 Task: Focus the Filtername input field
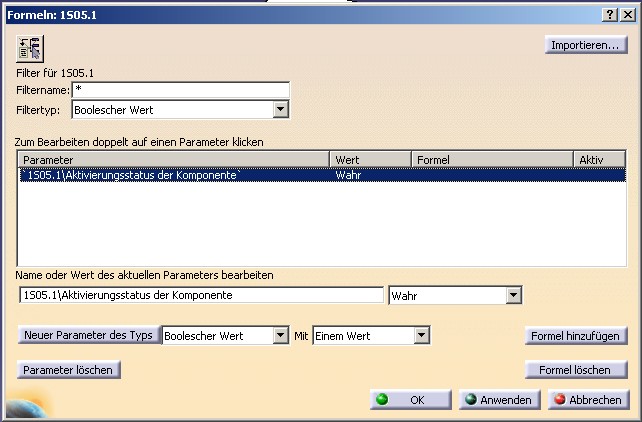[x=181, y=90]
